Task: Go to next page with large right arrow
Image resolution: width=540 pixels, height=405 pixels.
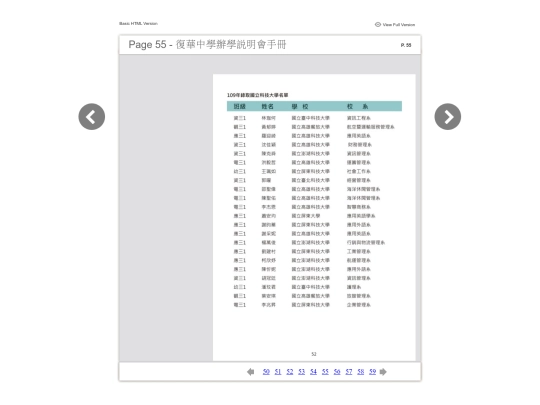Action: pyautogui.click(x=448, y=117)
